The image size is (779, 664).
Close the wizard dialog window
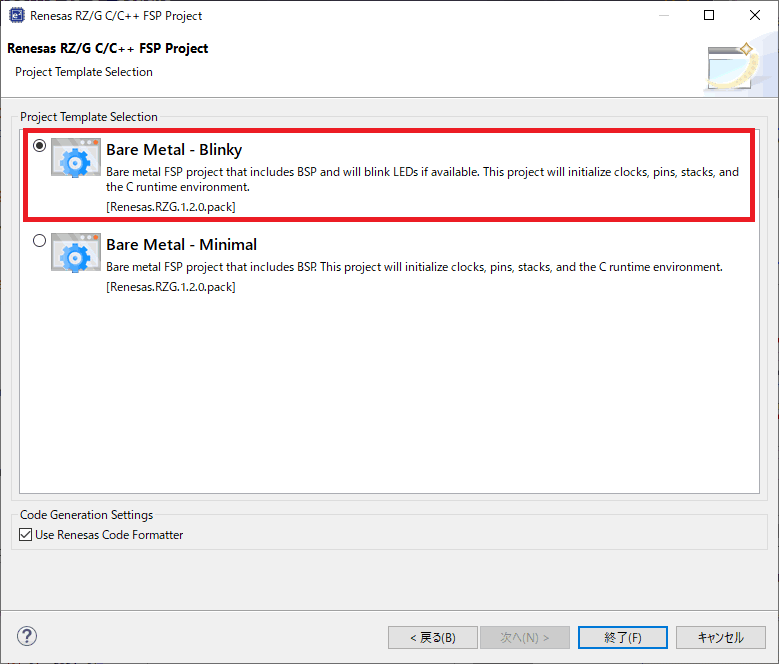pyautogui.click(x=755, y=15)
